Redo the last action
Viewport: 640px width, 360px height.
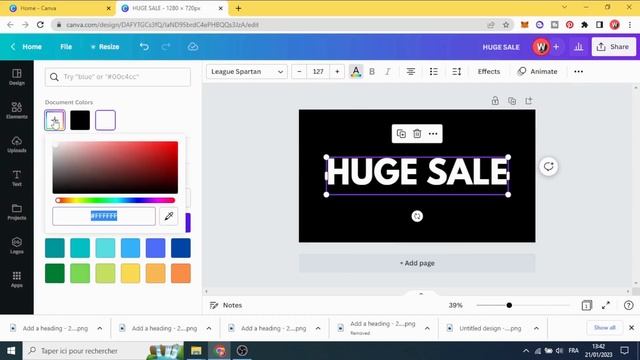tap(166, 47)
